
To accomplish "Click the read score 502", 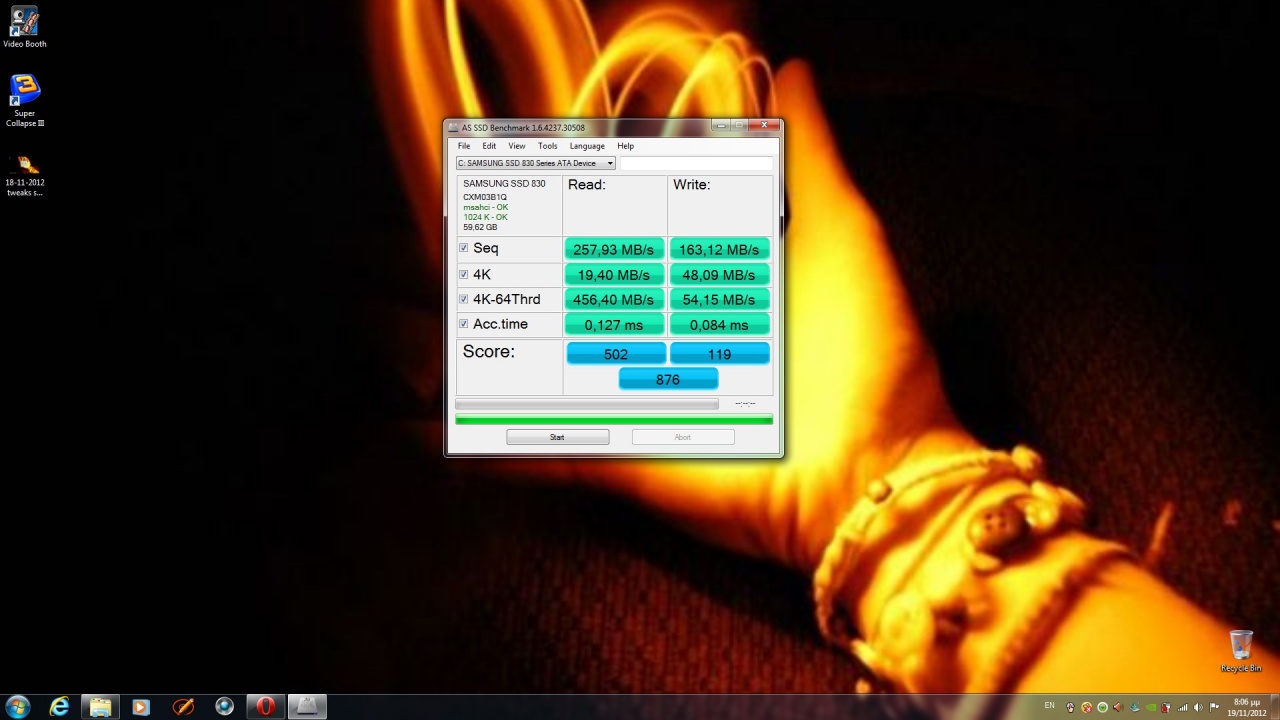I will pos(616,354).
